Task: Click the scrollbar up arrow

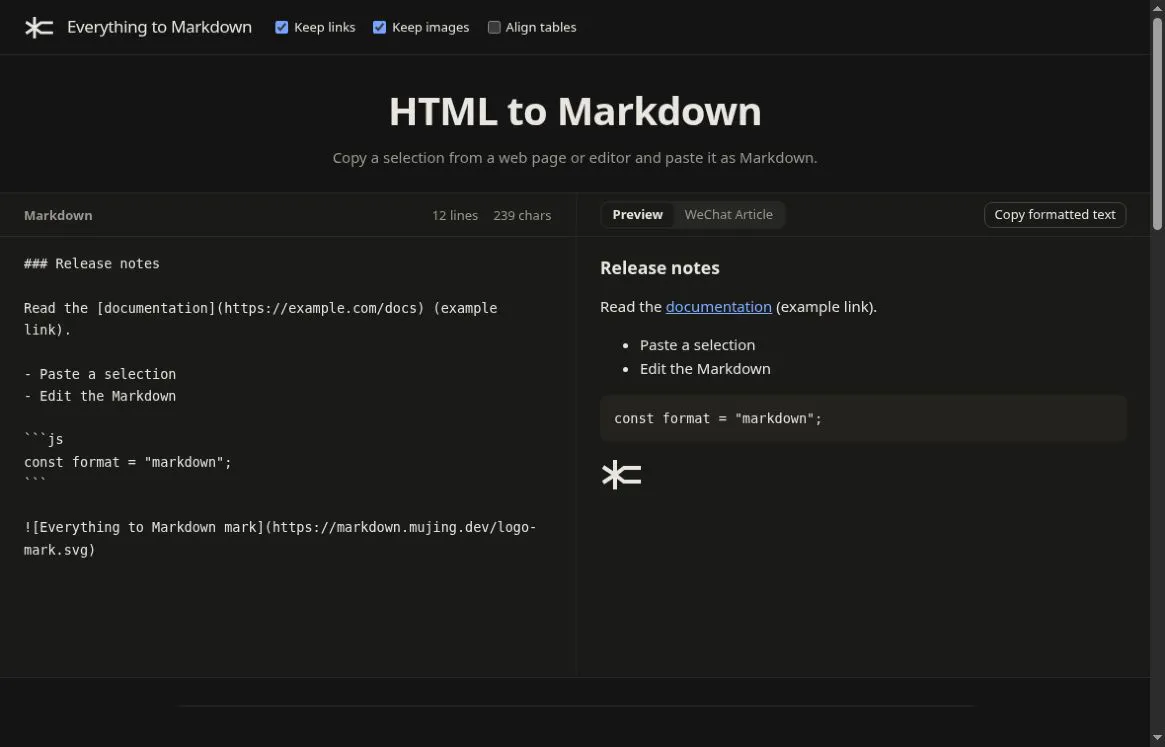Action: [1157, 7]
